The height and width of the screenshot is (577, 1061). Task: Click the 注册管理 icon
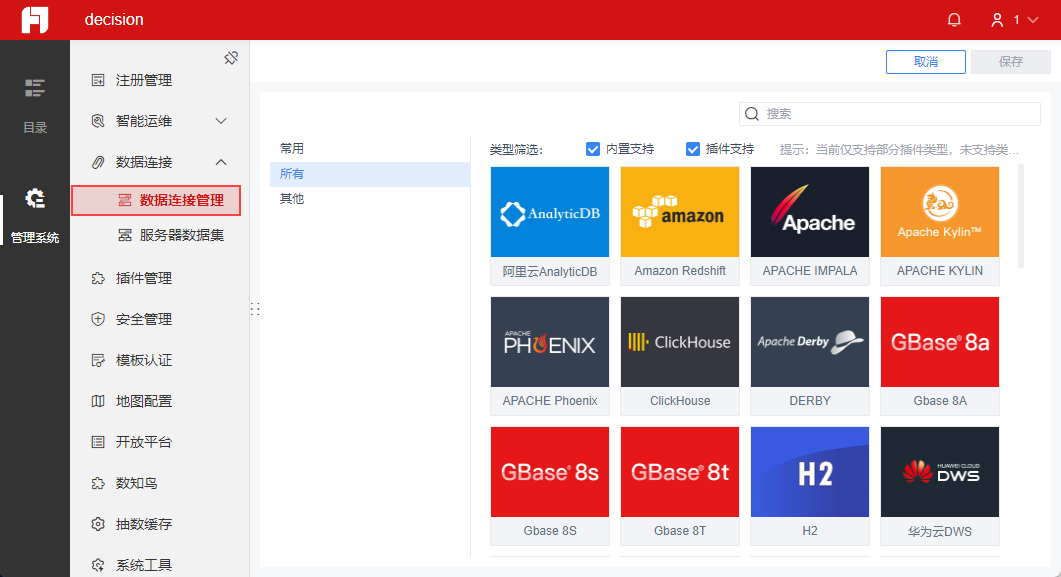tap(98, 80)
